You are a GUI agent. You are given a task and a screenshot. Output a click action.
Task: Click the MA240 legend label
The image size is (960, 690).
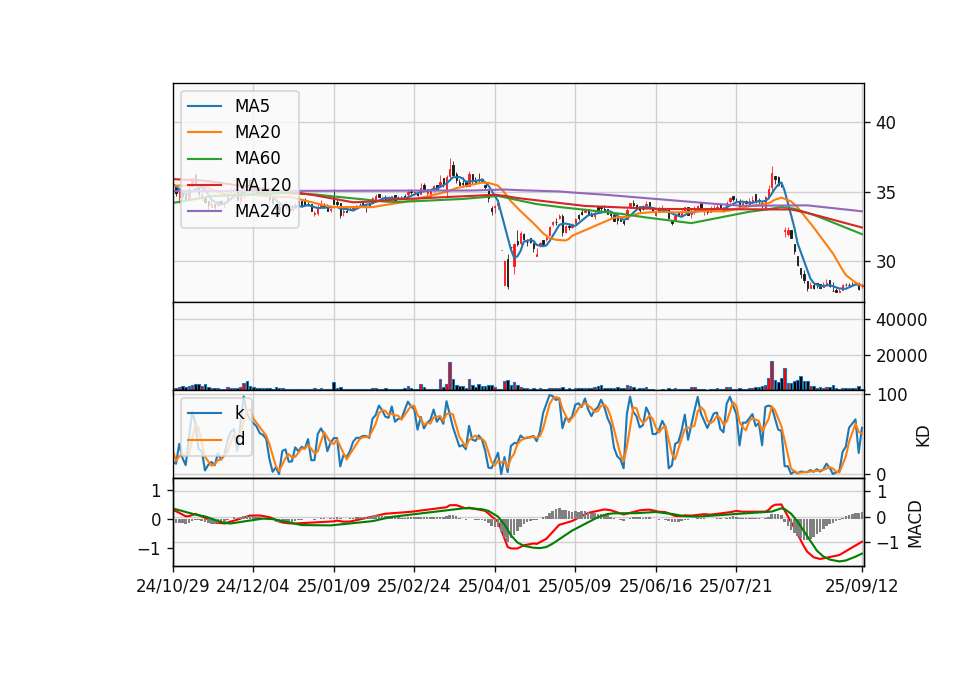[263, 211]
